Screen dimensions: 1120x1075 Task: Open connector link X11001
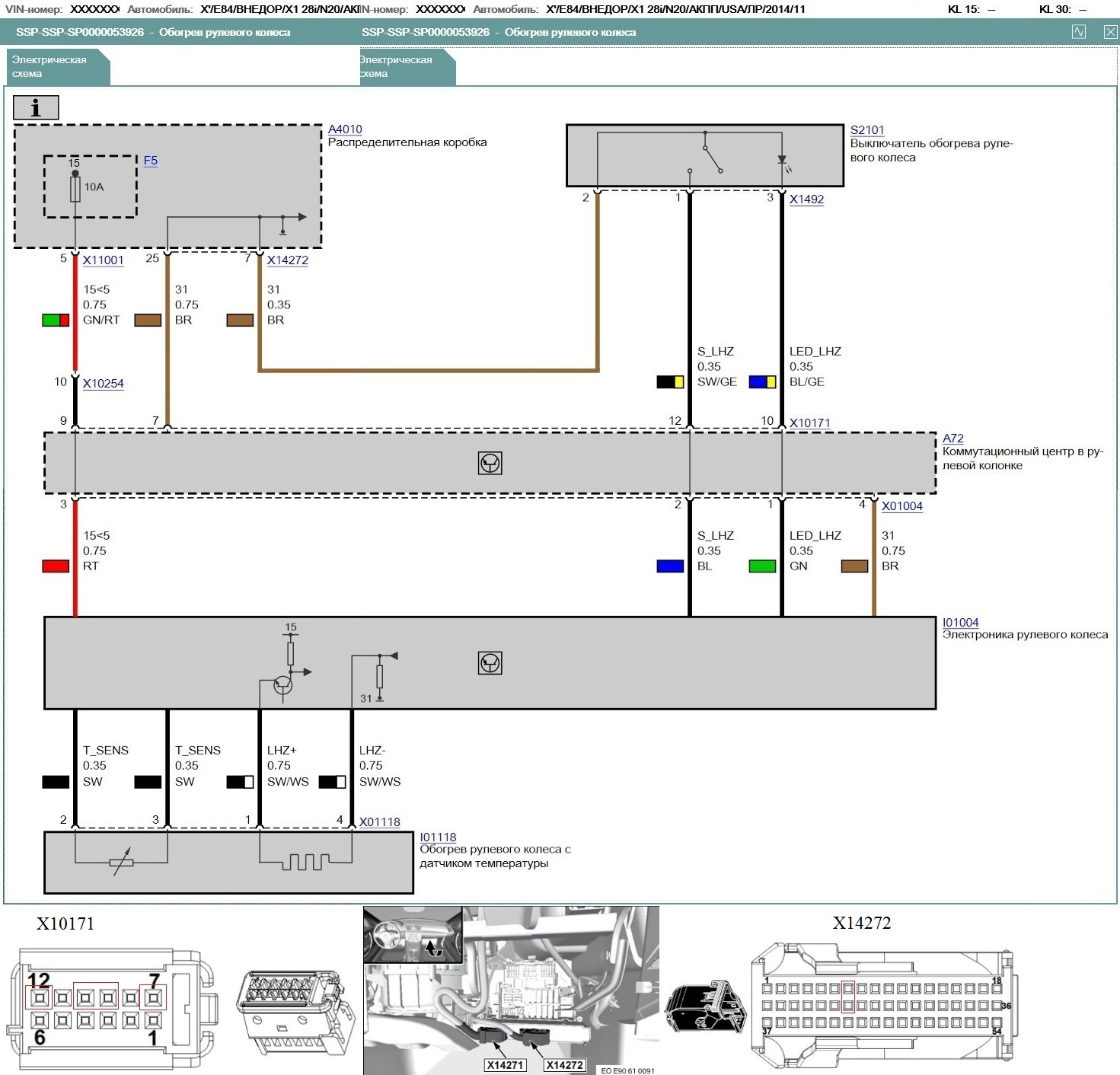[103, 260]
